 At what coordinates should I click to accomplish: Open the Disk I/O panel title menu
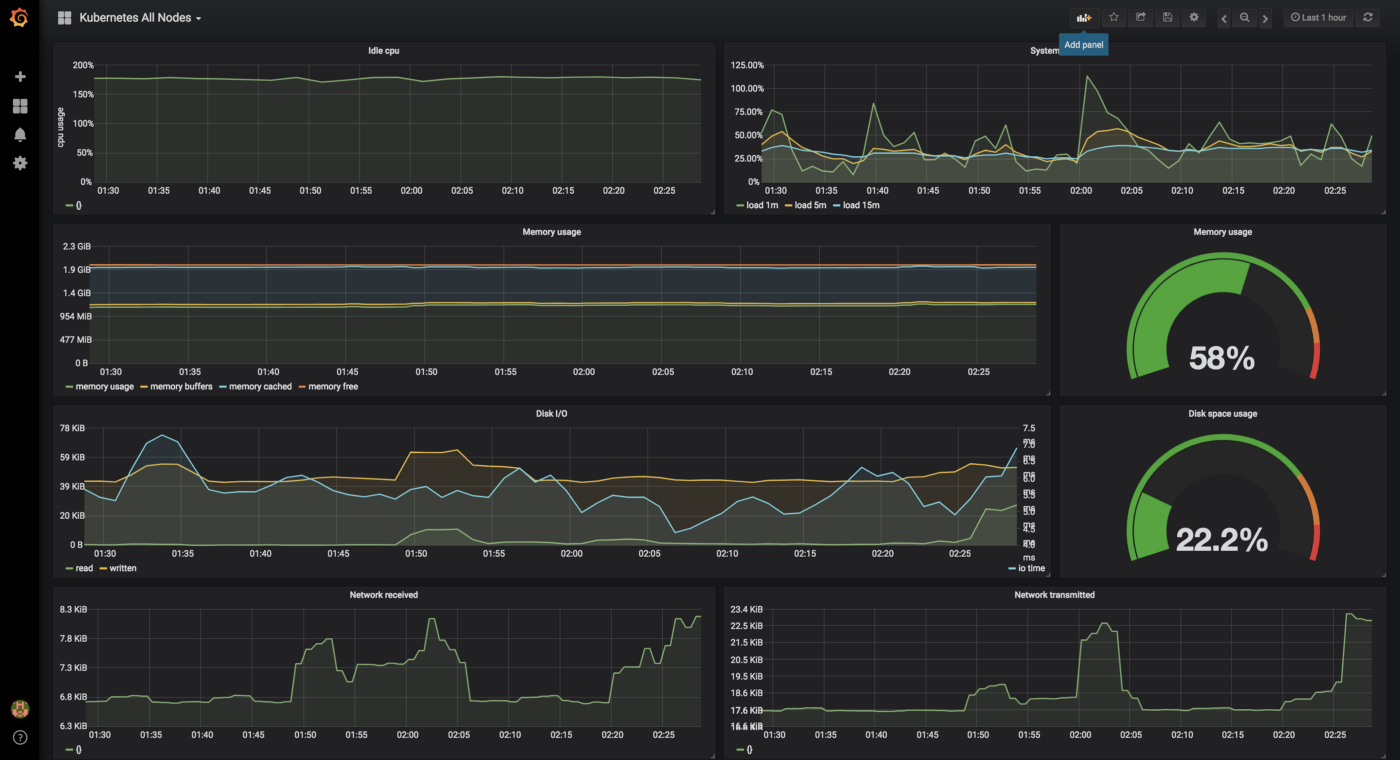[x=551, y=413]
